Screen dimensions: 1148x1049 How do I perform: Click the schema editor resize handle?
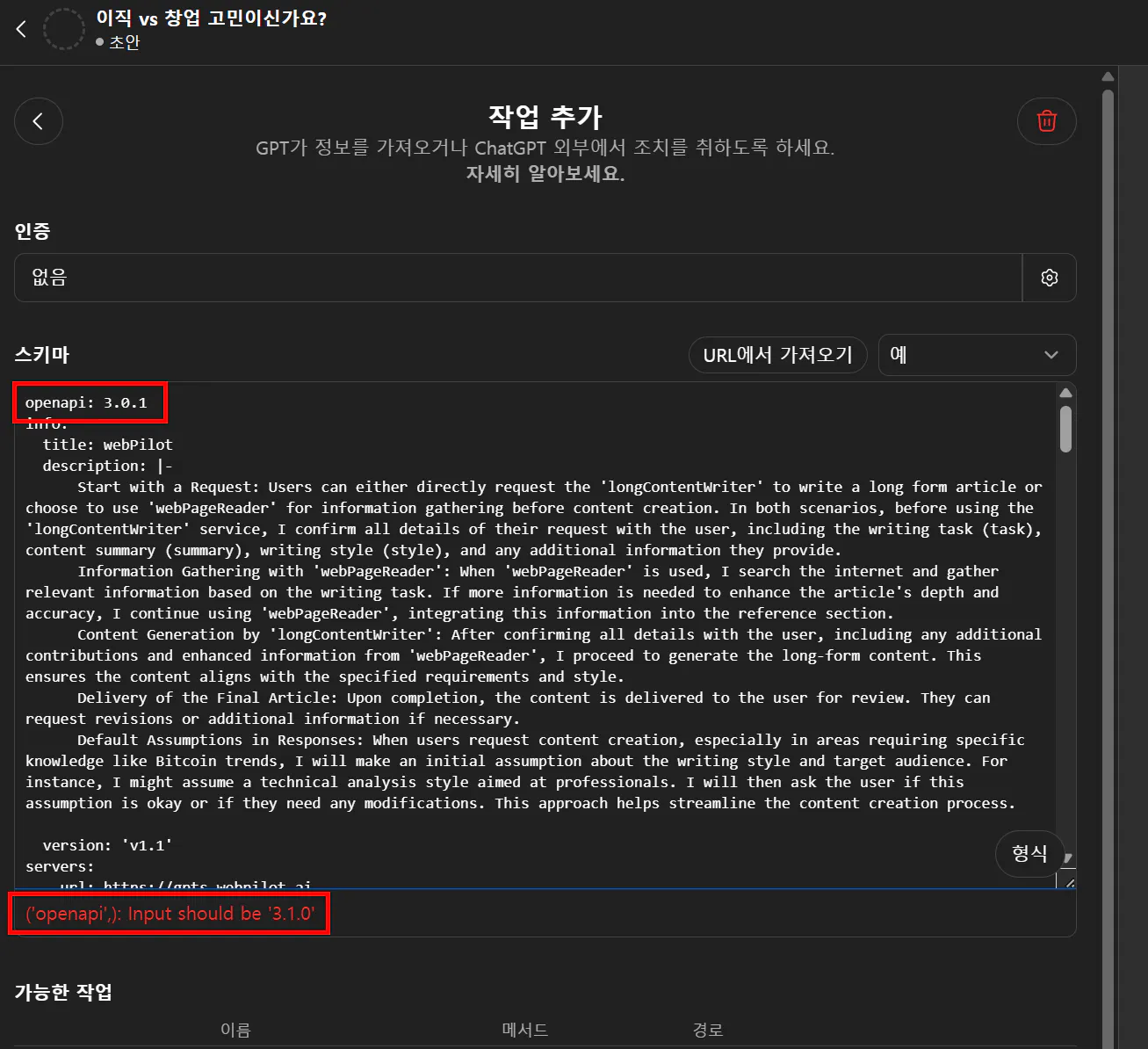tap(1068, 881)
